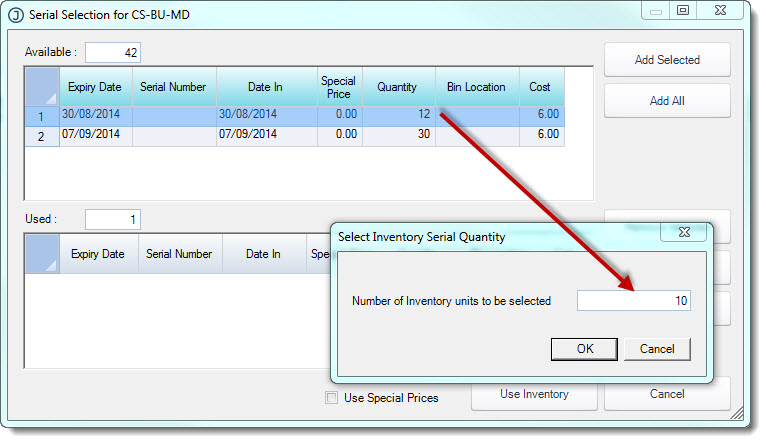Click quantity cell showing 30
766x443 pixels.
pyautogui.click(x=399, y=136)
